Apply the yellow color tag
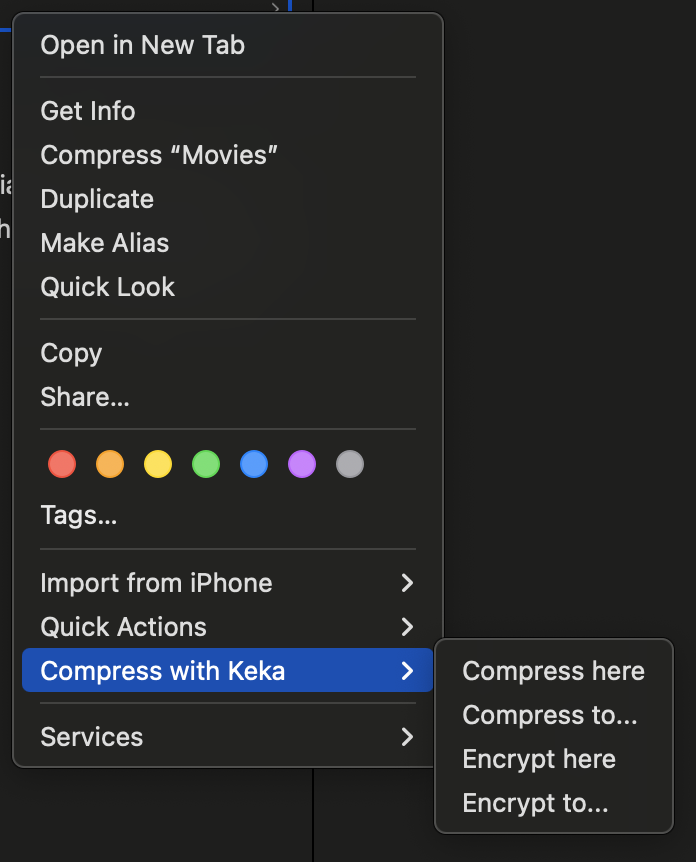The image size is (696, 862). (x=158, y=464)
